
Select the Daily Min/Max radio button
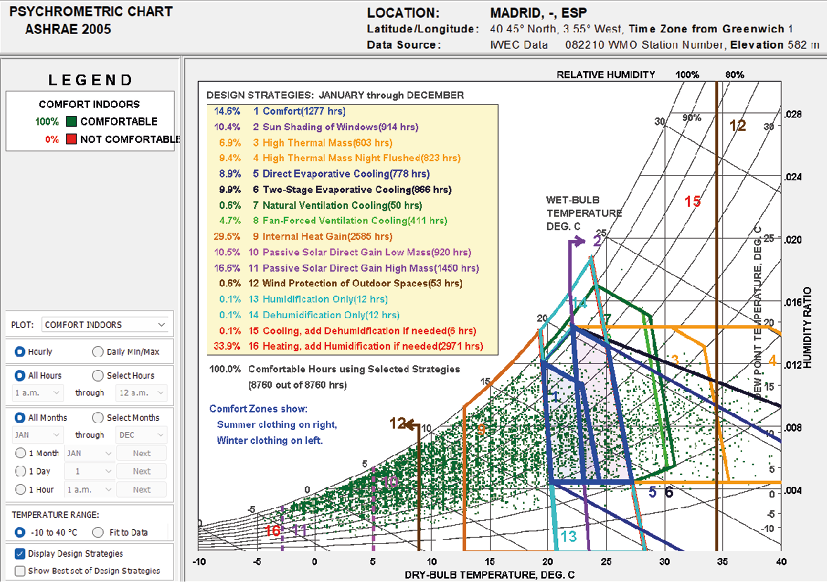pyautogui.click(x=97, y=352)
